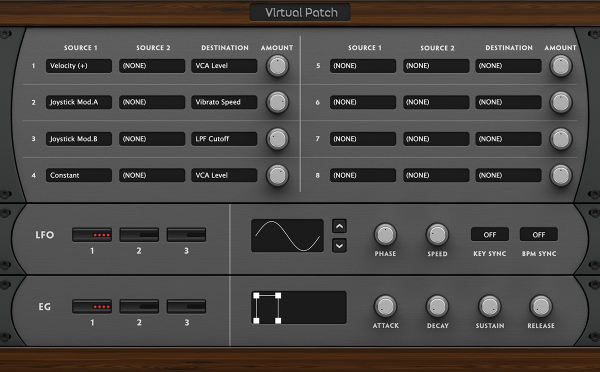Image resolution: width=600 pixels, height=372 pixels.
Task: Click the LFO Phase knob
Action: pyautogui.click(x=385, y=234)
